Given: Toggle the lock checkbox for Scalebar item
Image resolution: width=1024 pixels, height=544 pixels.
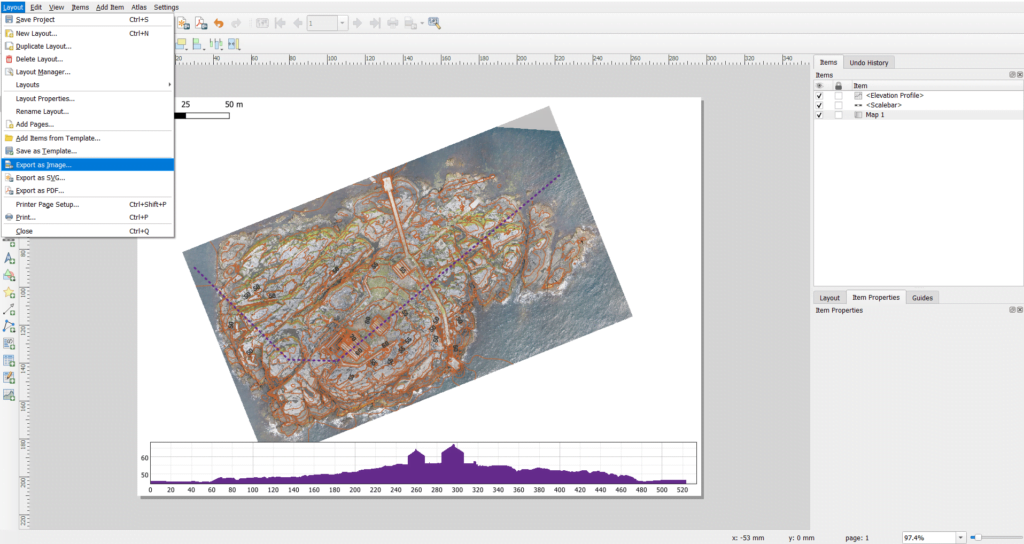Looking at the screenshot, I should (838, 105).
